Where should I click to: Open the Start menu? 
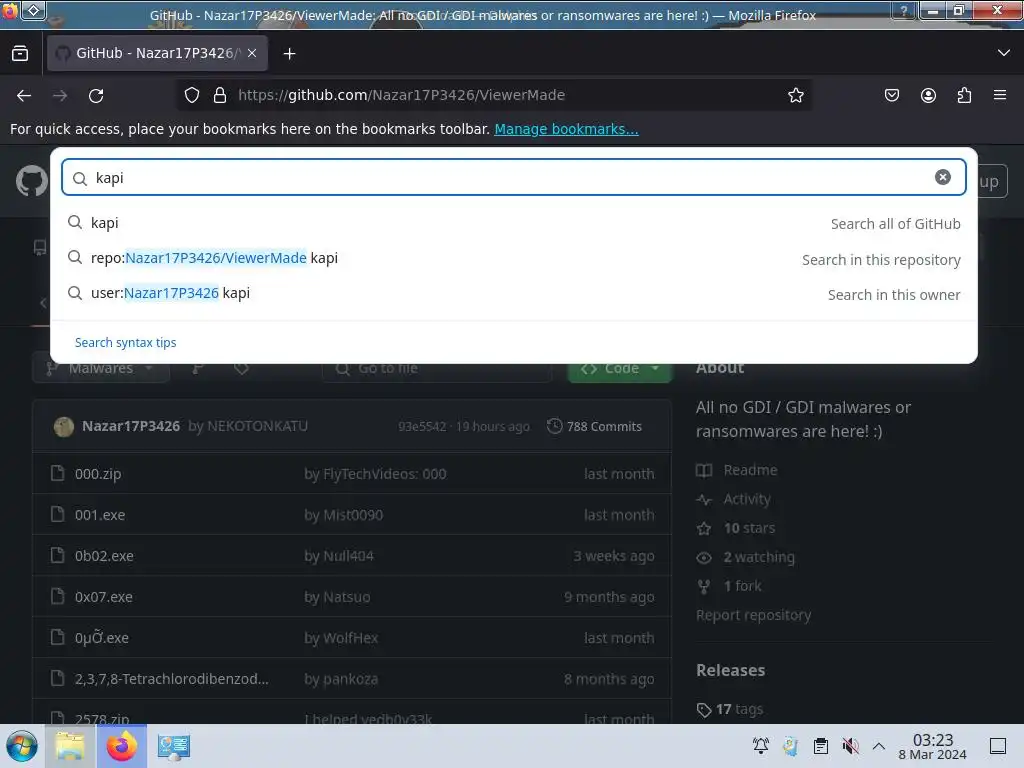22,746
